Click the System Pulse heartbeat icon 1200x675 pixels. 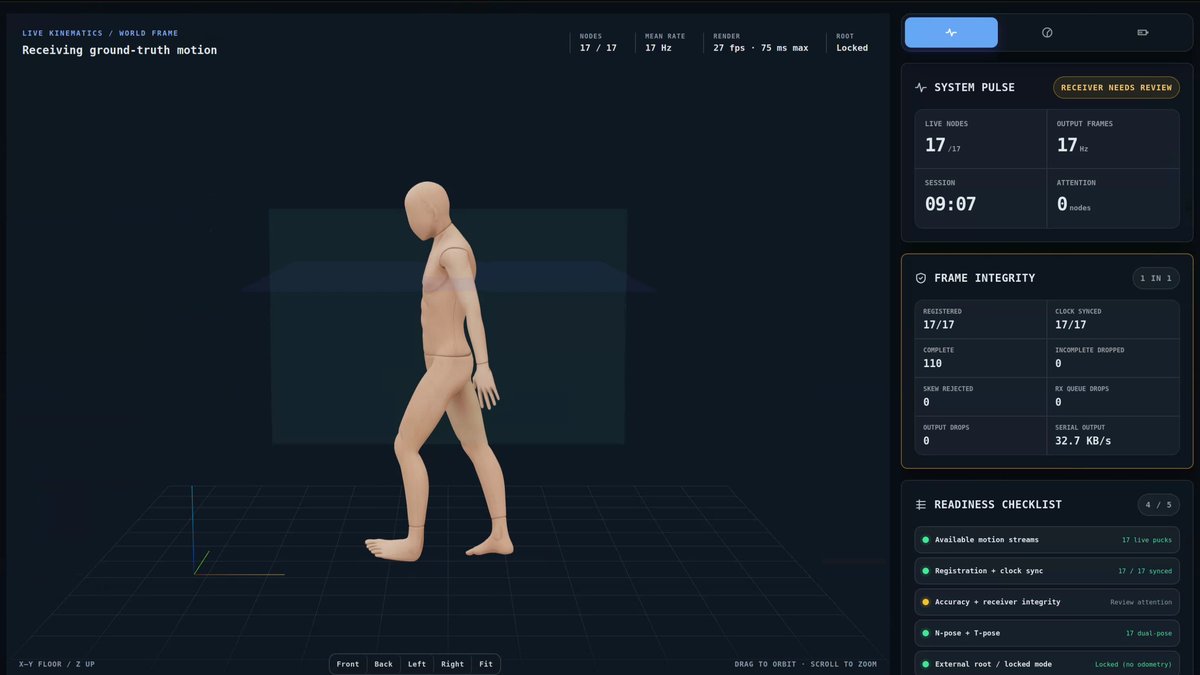click(x=921, y=88)
